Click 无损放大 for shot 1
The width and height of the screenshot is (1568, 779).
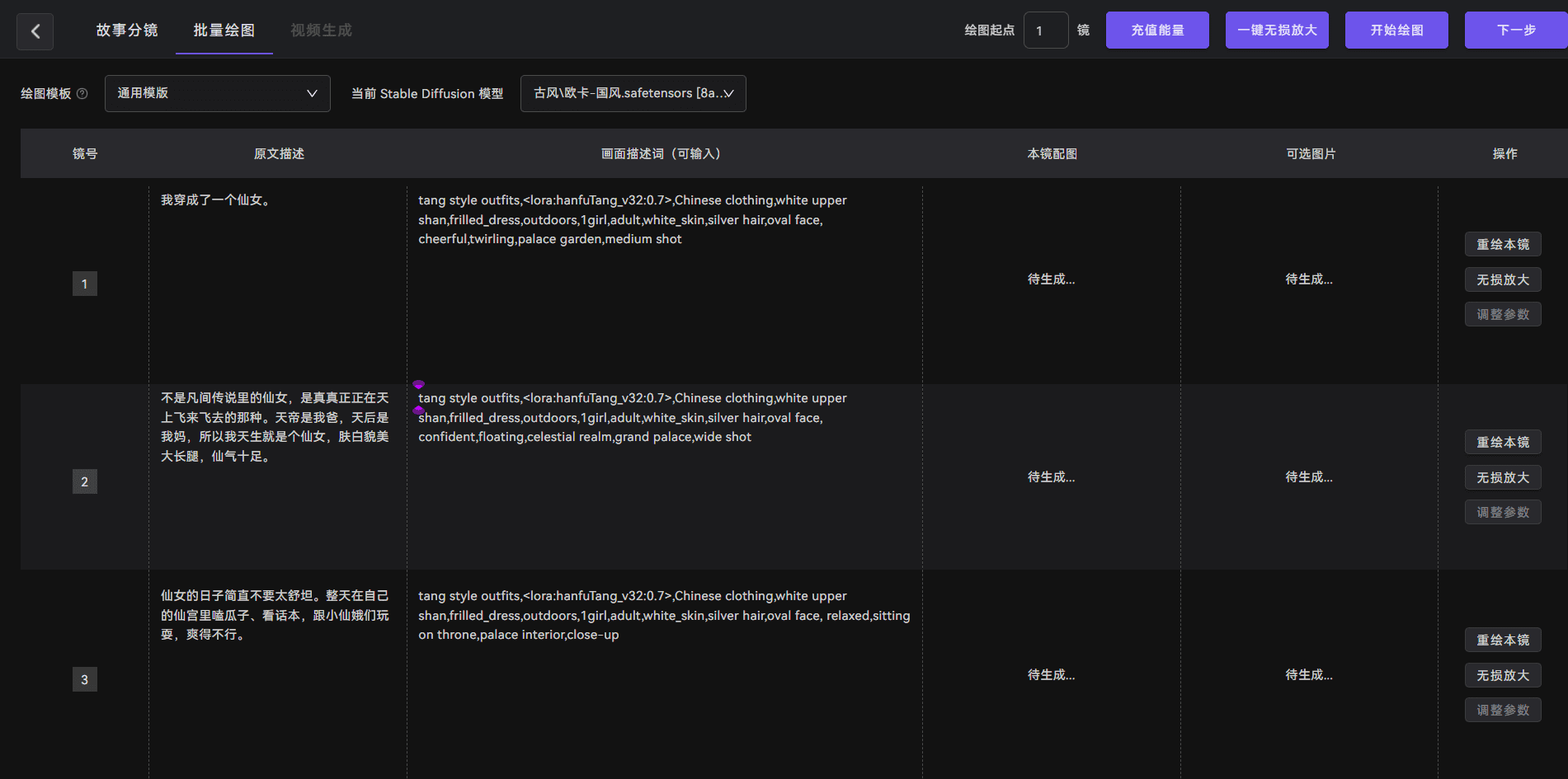(x=1503, y=279)
